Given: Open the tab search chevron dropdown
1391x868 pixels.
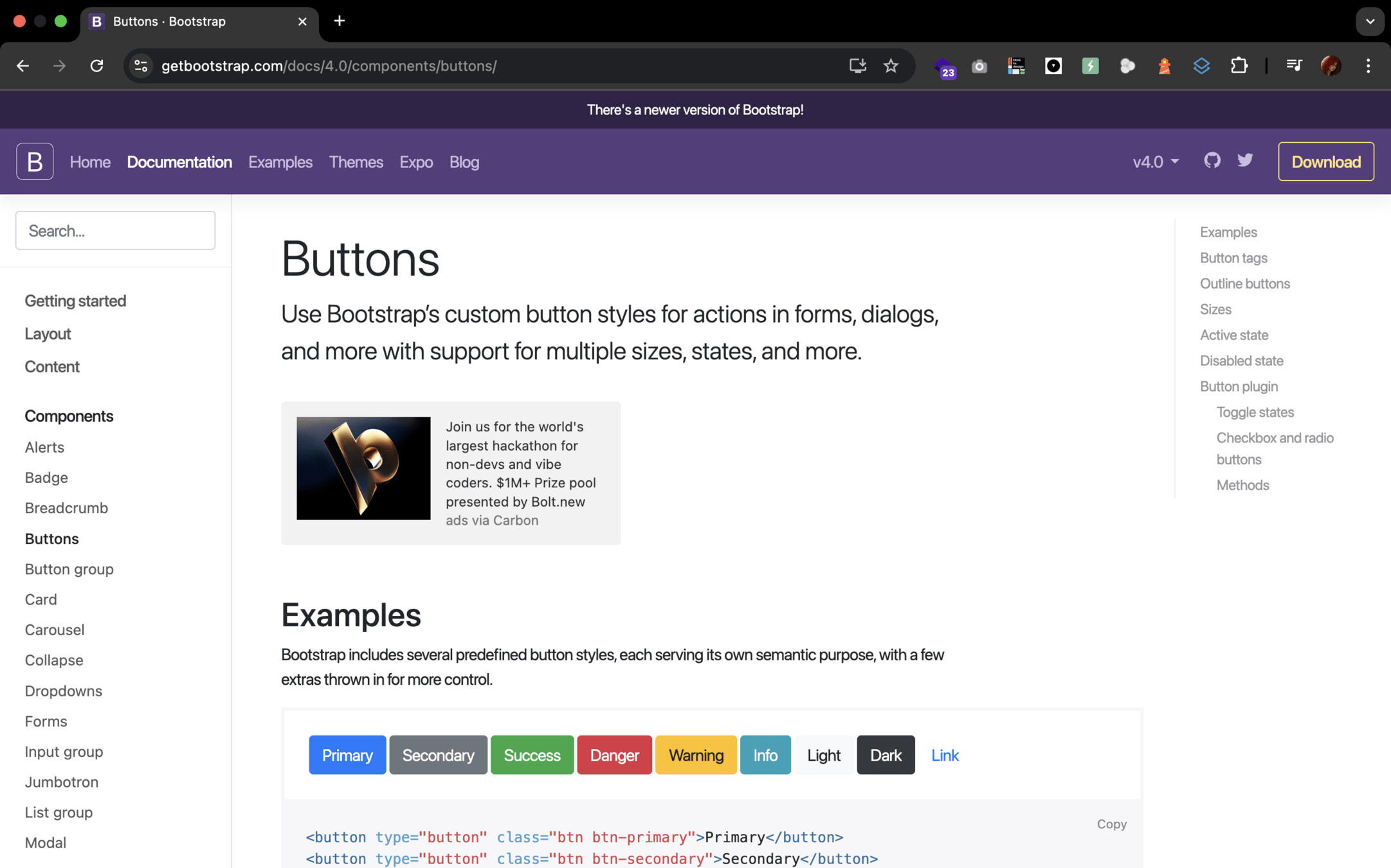Looking at the screenshot, I should tap(1370, 21).
